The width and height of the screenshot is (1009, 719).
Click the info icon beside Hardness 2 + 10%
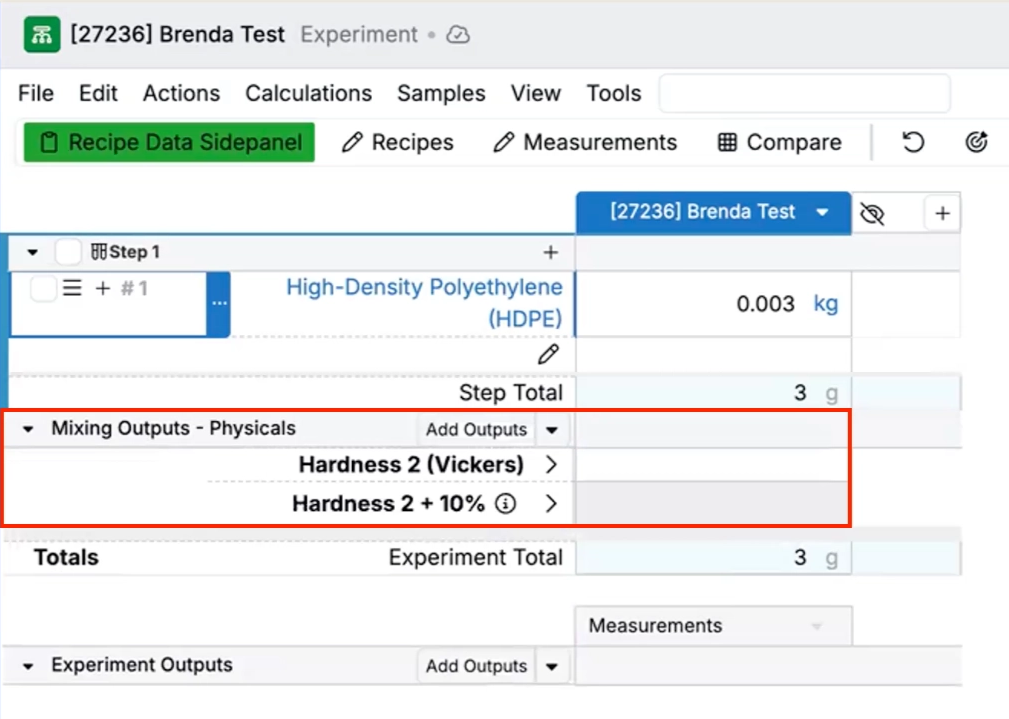tap(506, 504)
